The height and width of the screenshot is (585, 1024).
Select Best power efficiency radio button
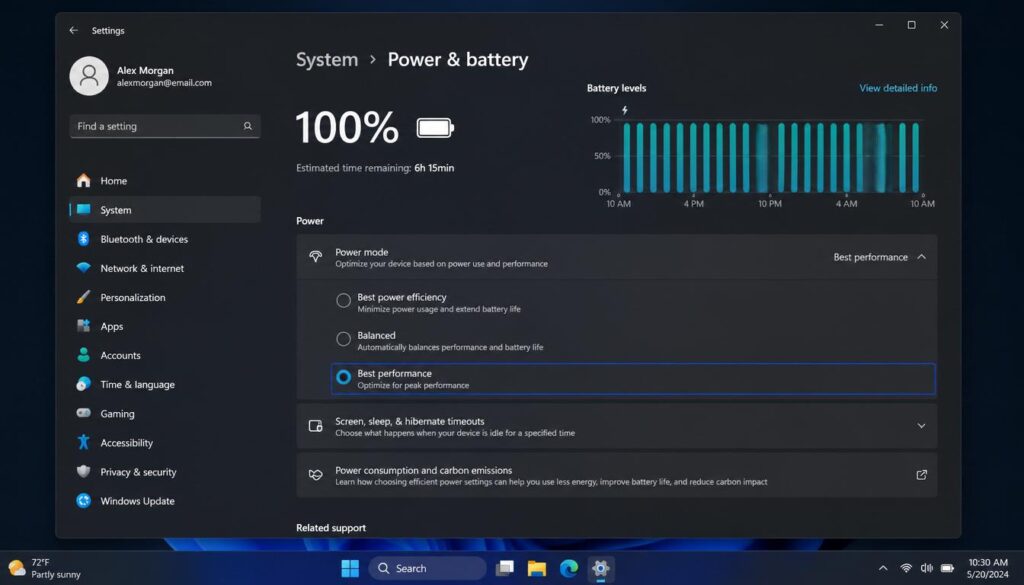[344, 300]
